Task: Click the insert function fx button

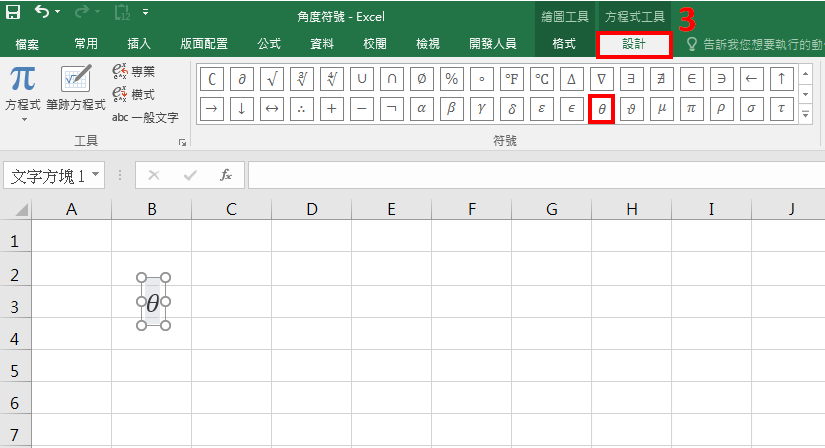Action: (226, 175)
